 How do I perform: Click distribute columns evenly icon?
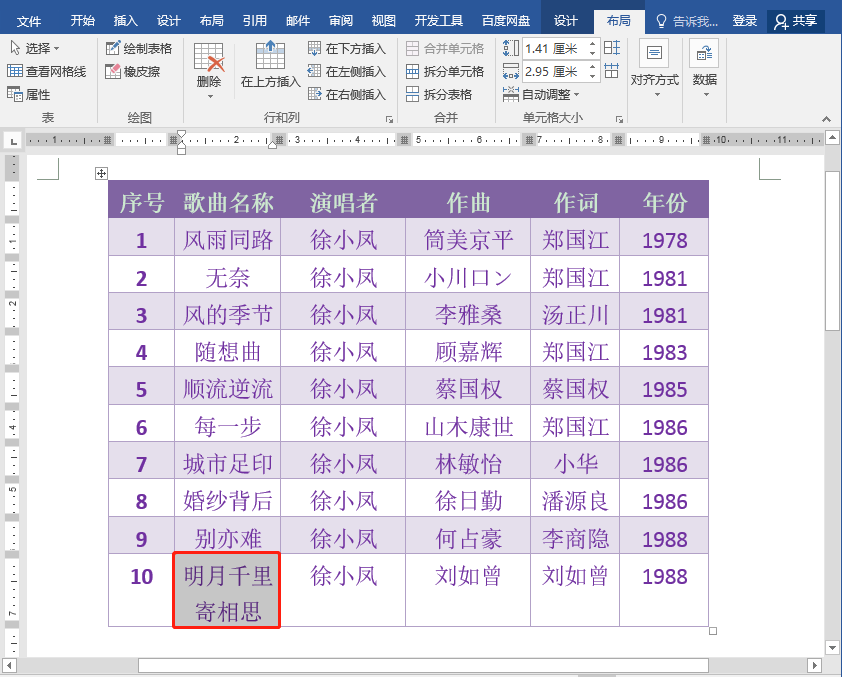[x=612, y=70]
